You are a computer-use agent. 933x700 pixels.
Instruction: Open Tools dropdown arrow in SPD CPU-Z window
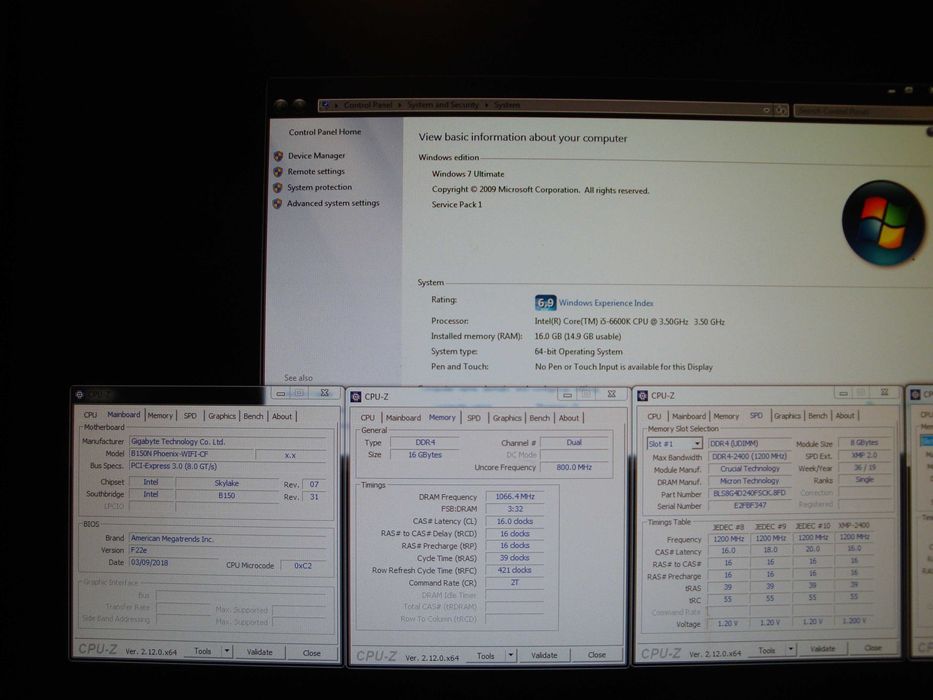(791, 649)
